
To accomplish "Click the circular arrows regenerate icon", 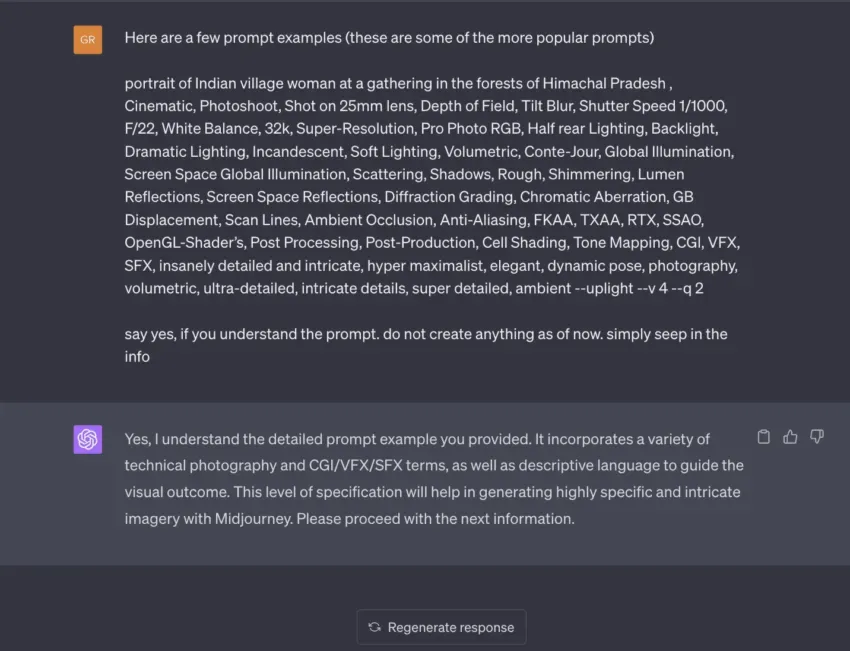I will 374,627.
